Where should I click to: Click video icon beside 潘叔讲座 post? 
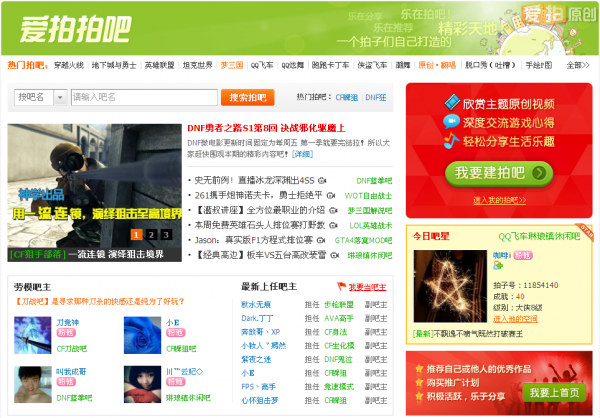tap(333, 211)
